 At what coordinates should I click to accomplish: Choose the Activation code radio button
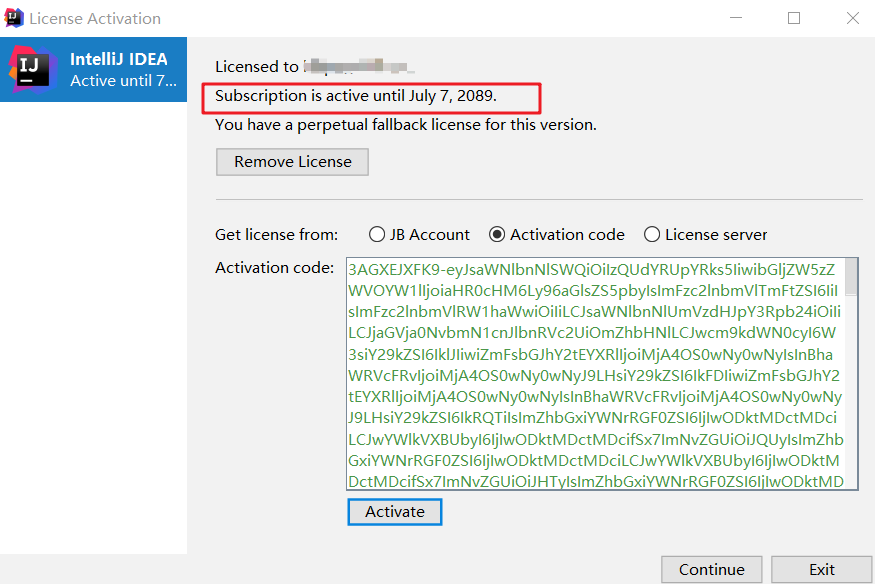click(x=497, y=235)
